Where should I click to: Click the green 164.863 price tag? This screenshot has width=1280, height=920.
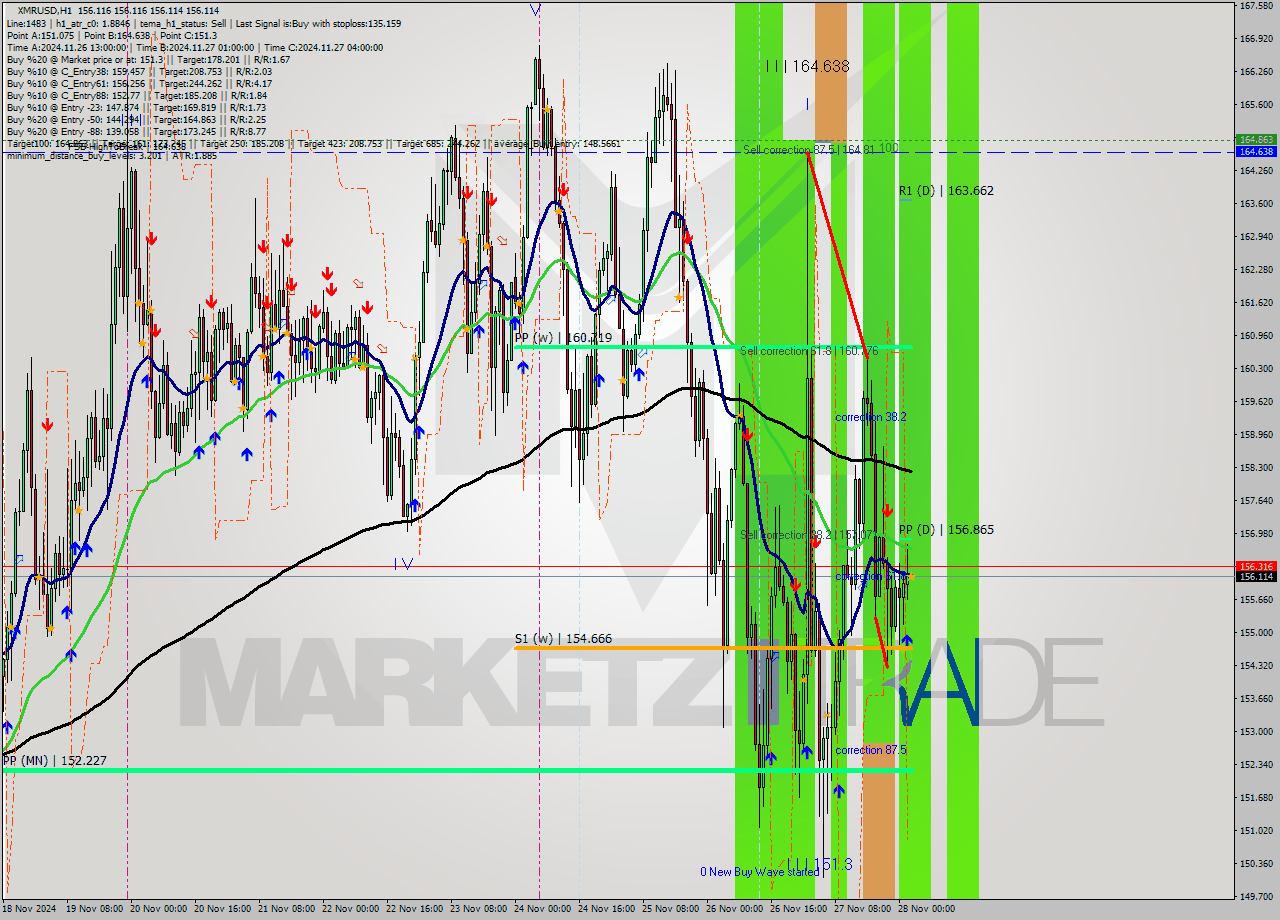tap(1255, 139)
